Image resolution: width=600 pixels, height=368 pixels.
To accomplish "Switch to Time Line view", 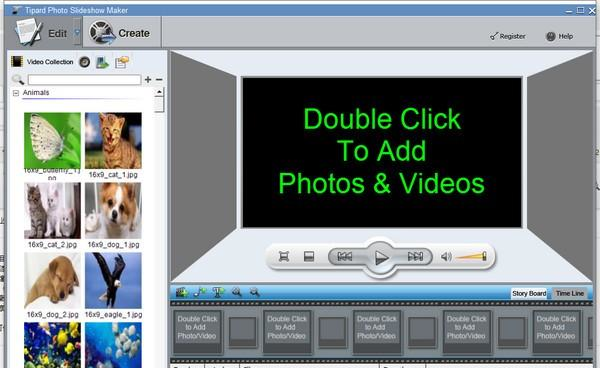I will point(570,293).
